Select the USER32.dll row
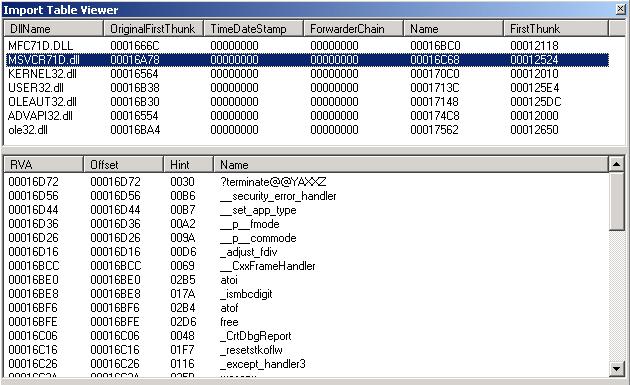Screen dimensions: 630x385 (x=307, y=88)
